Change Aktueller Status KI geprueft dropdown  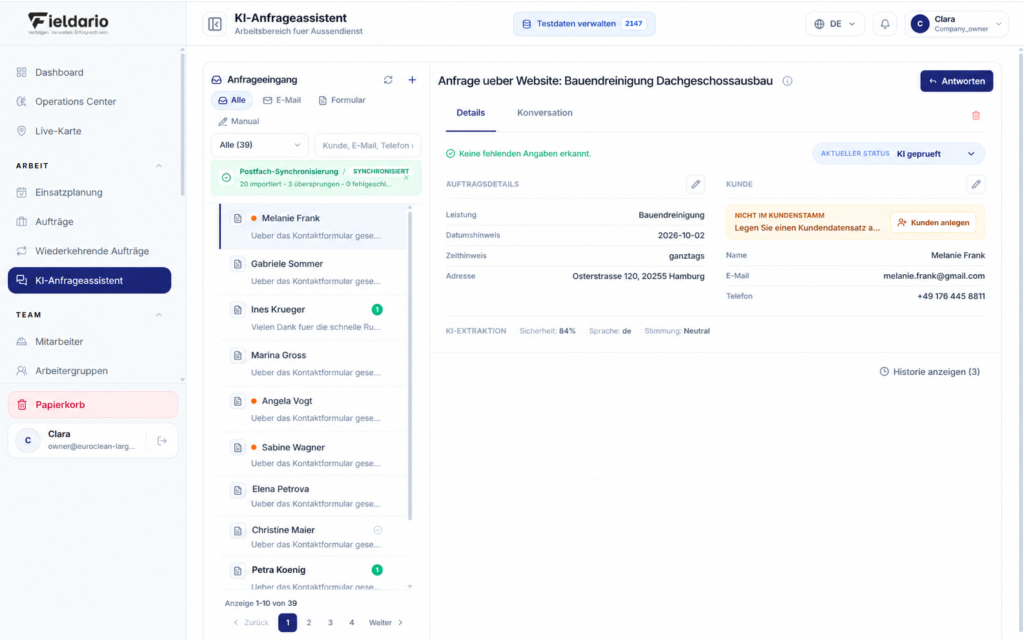(899, 154)
